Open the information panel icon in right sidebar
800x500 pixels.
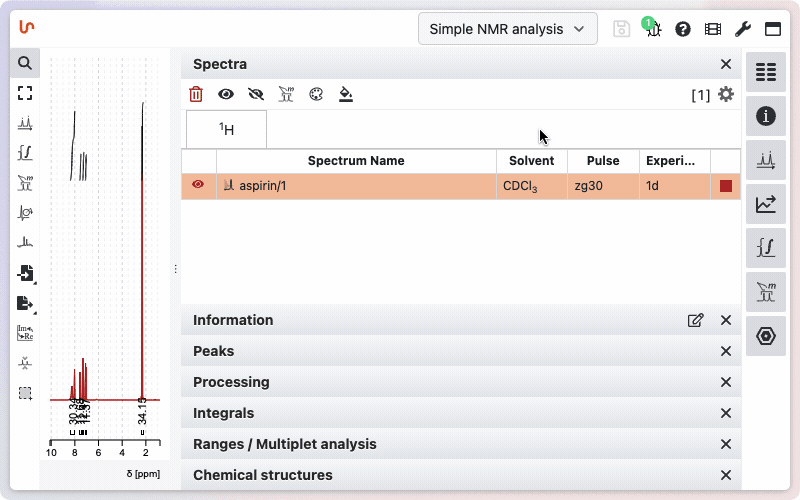coord(766,116)
